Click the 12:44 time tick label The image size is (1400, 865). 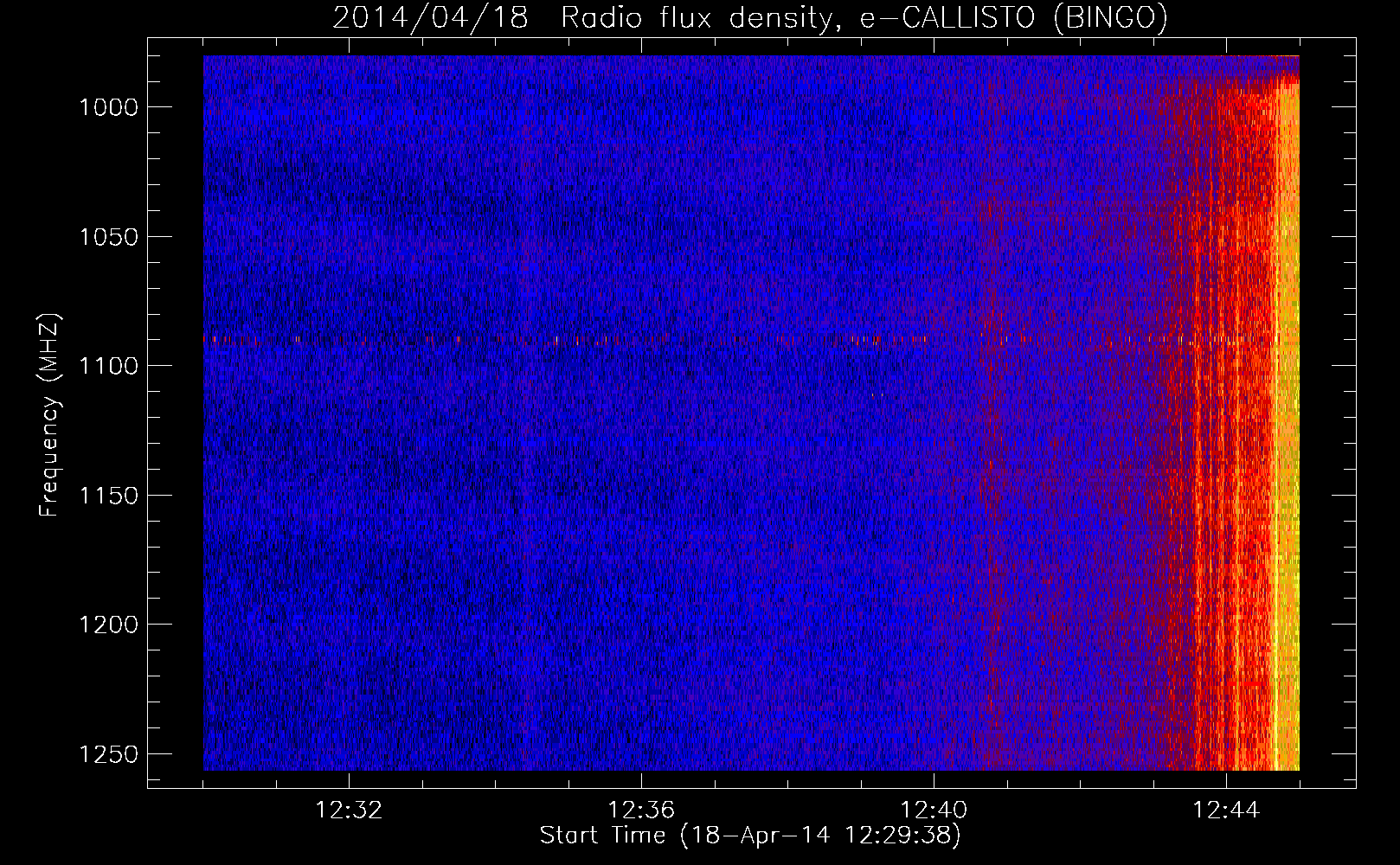coord(1226,811)
